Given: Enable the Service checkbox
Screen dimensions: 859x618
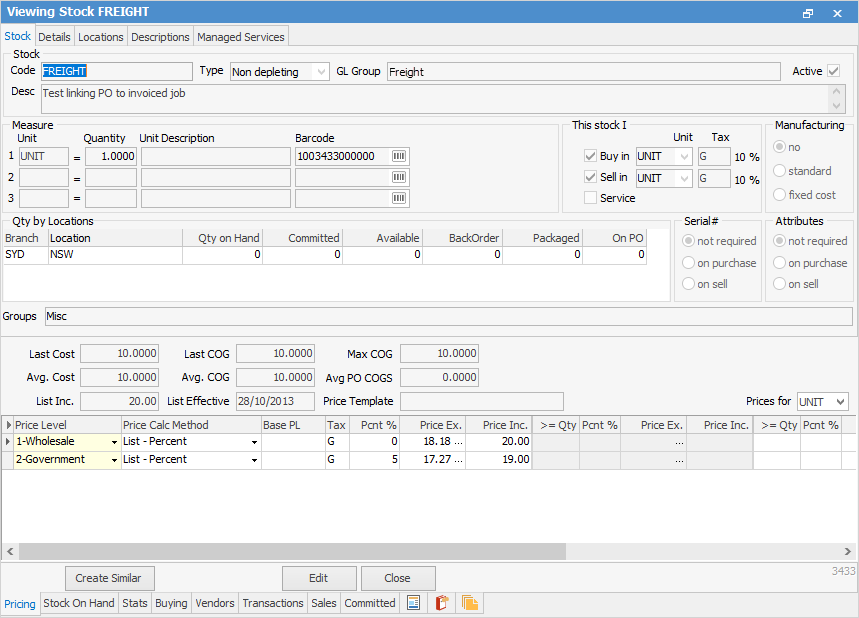Looking at the screenshot, I should [x=590, y=198].
